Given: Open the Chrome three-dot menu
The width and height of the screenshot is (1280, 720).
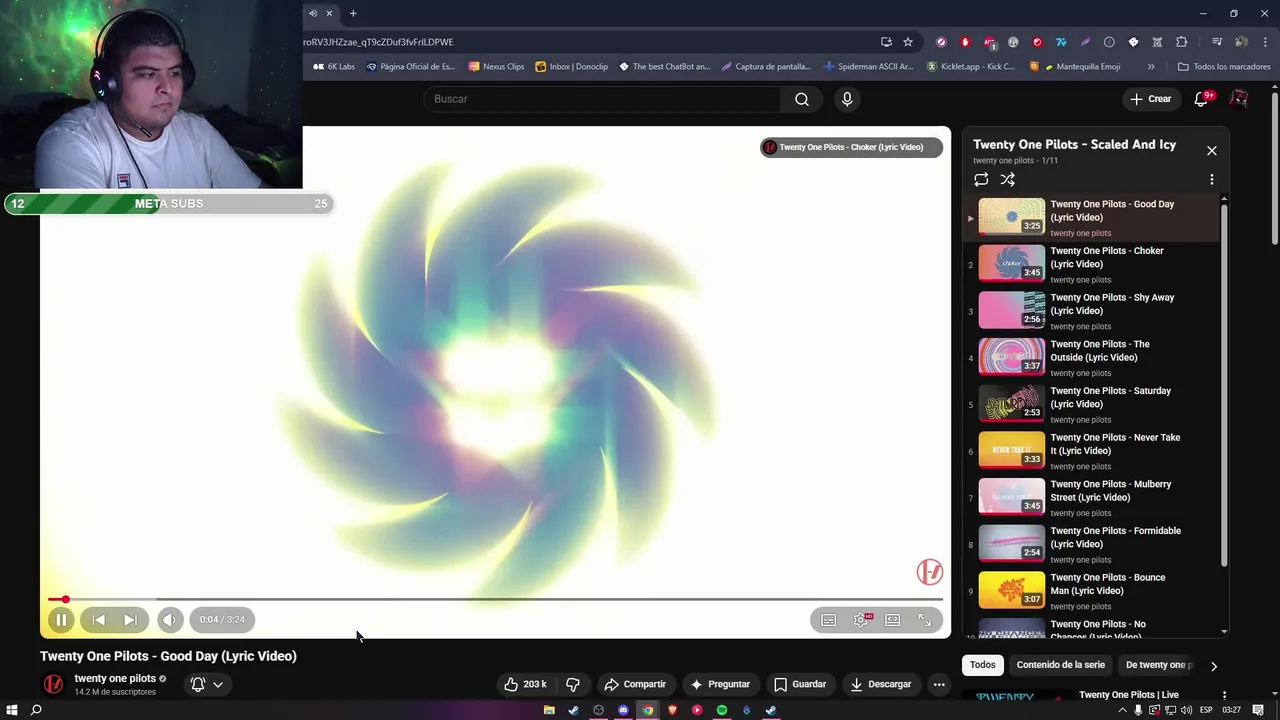Looking at the screenshot, I should coord(1266,42).
